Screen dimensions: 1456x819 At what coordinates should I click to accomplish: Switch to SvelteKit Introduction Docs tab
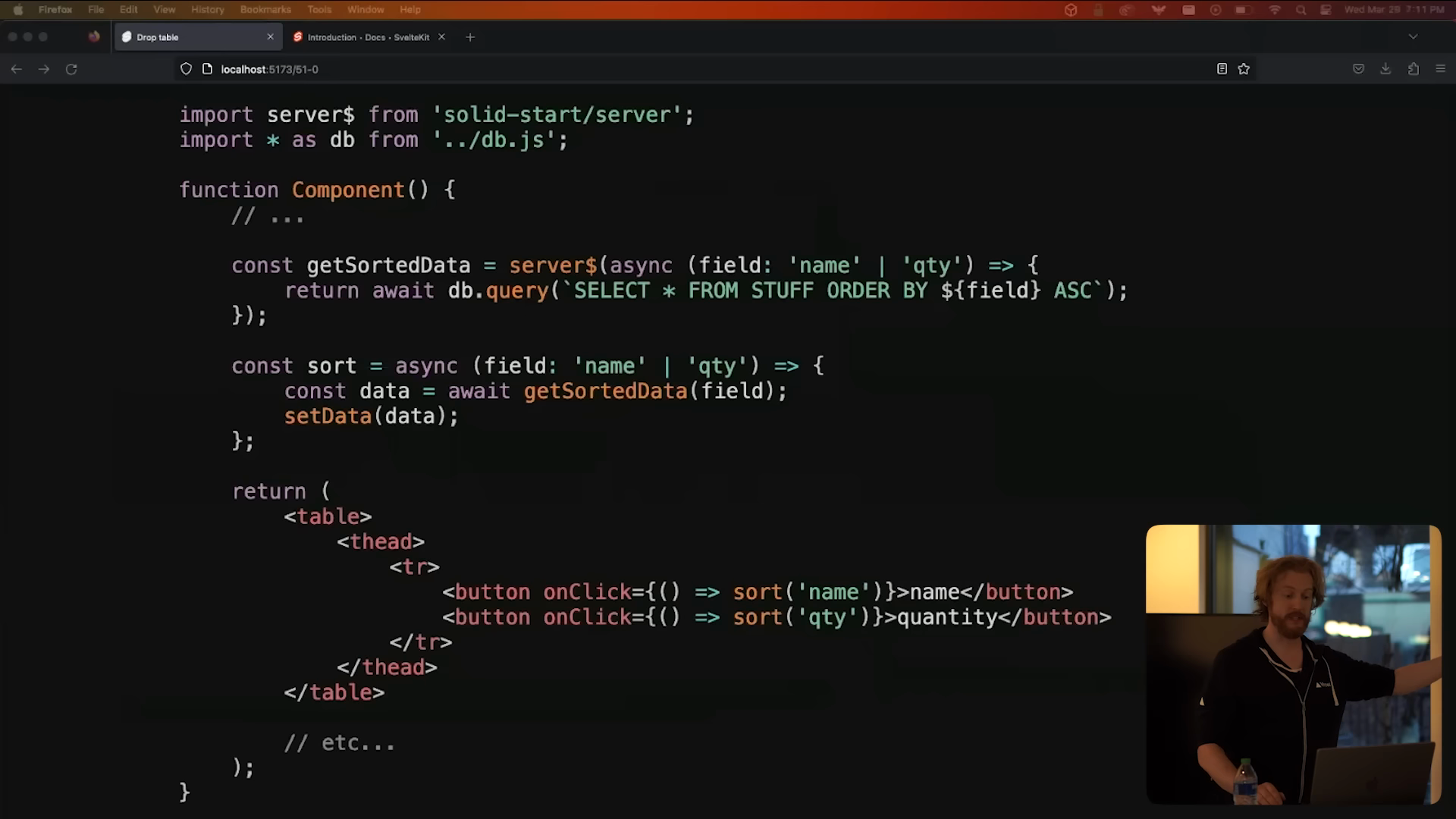point(367,37)
